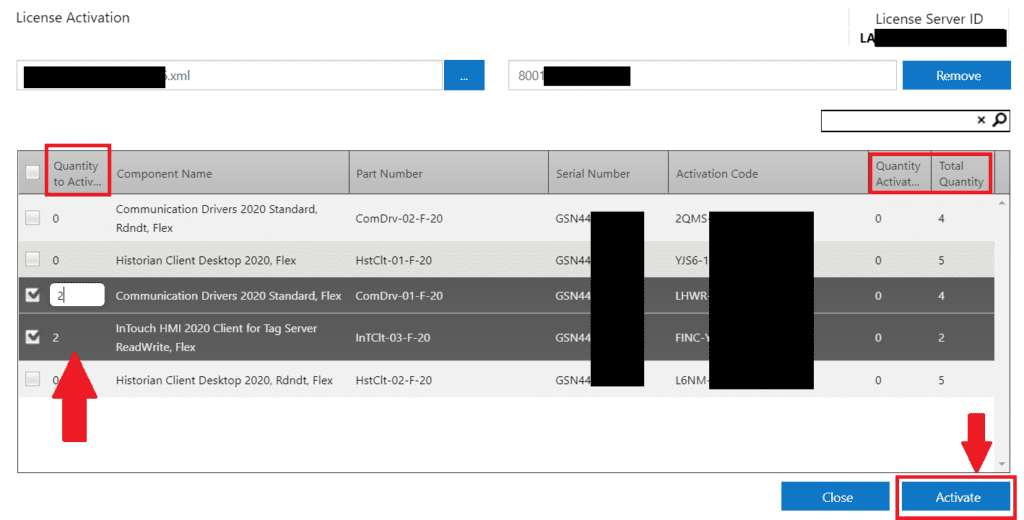Viewport: 1024px width, 520px height.
Task: Sort by Quantity Activated column header
Action: tap(900, 173)
